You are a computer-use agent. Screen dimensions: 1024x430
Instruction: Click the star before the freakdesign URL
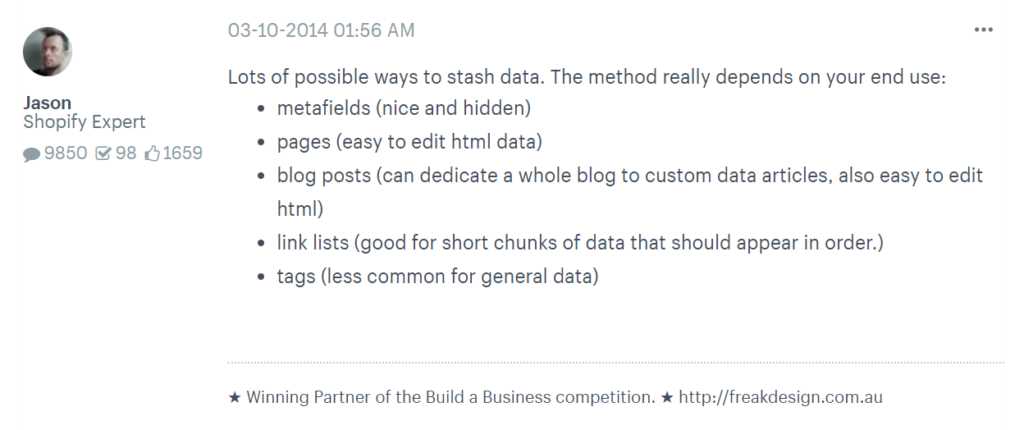[x=667, y=397]
